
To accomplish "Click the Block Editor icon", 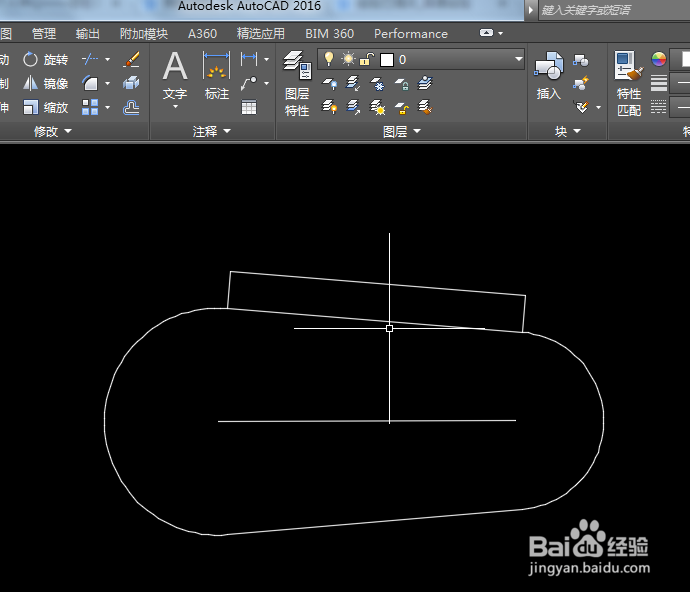I will [x=581, y=83].
